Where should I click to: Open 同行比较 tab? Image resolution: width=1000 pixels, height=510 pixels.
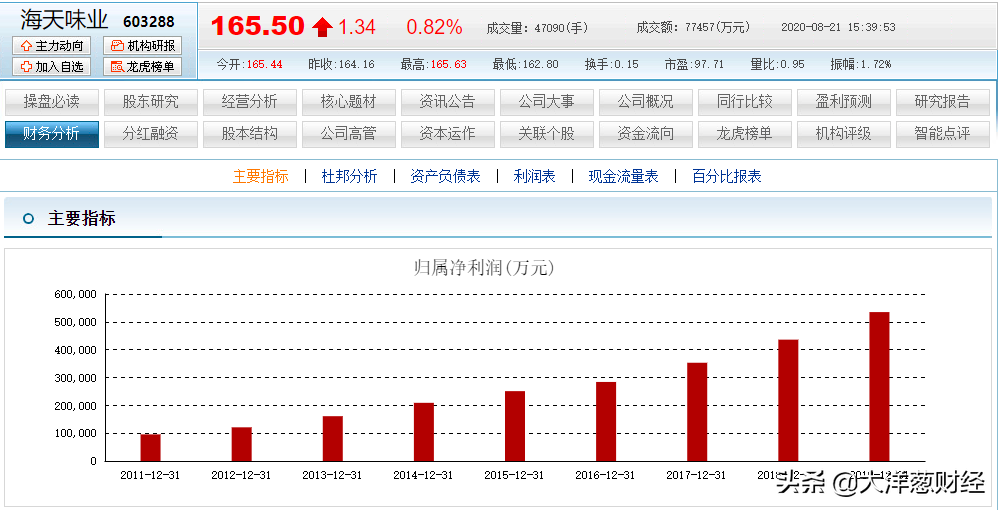pos(744,102)
